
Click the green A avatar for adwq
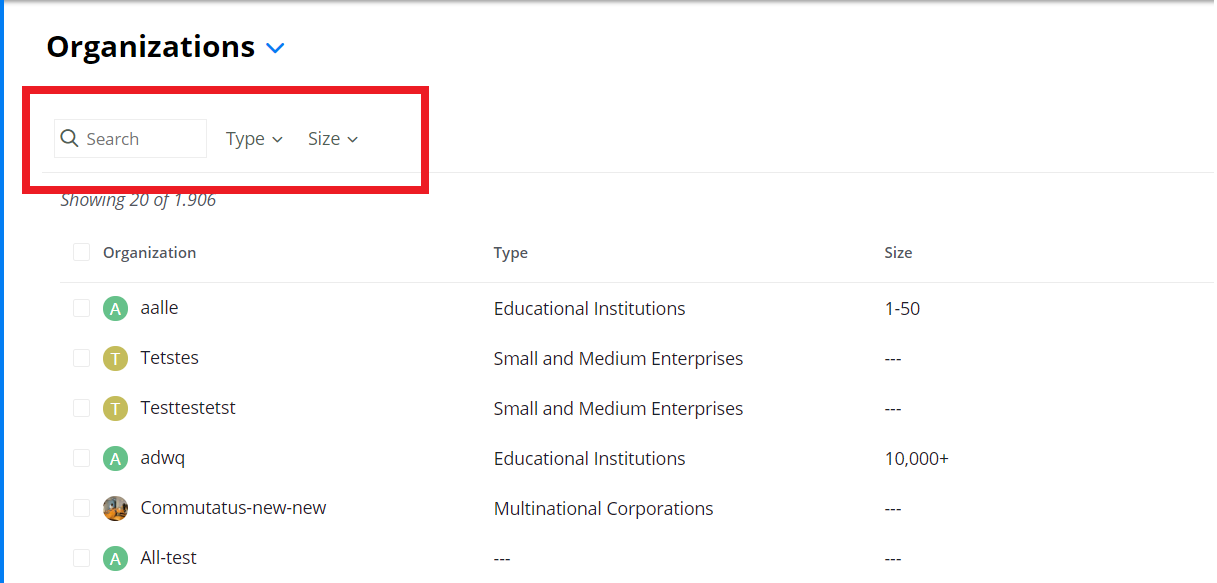point(116,459)
